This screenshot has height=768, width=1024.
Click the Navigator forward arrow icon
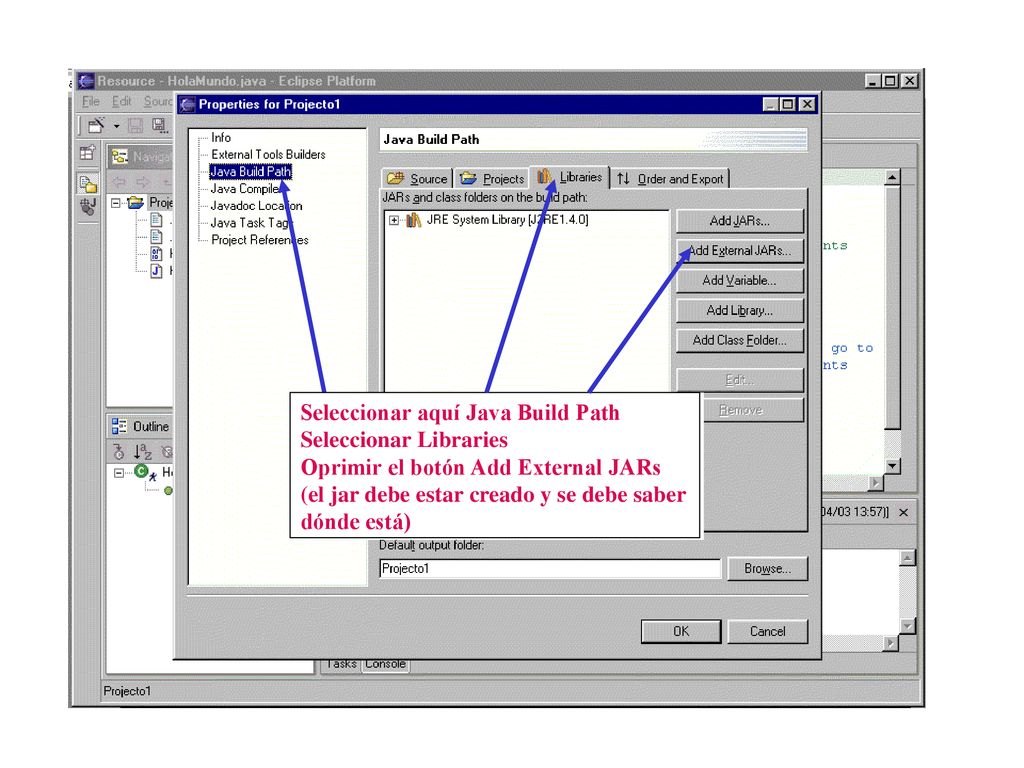(143, 182)
